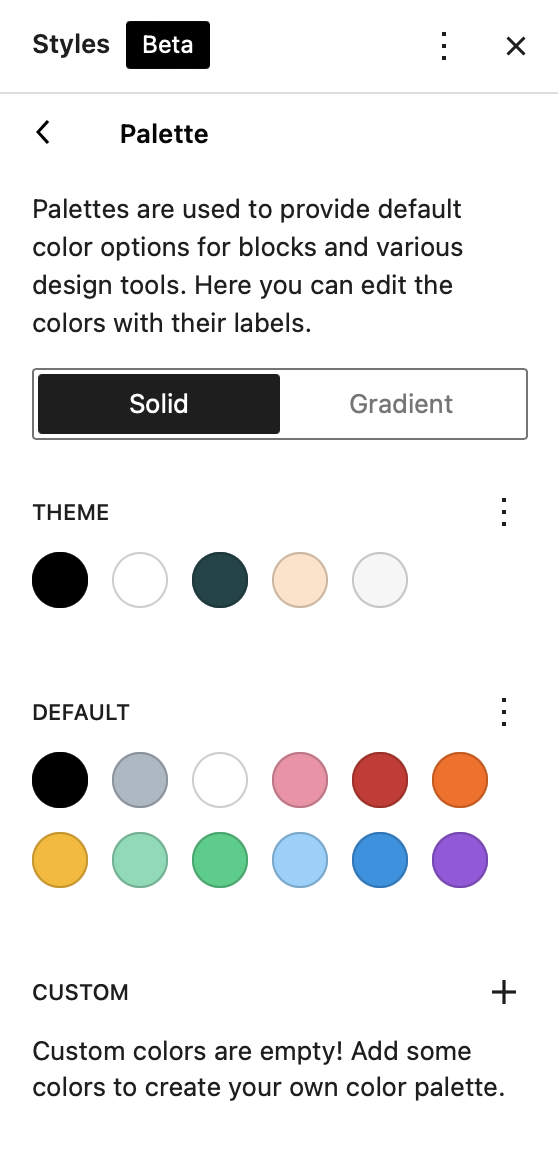Pick the yellow default color swatch
Viewport: 558px width, 1160px height.
(x=60, y=860)
